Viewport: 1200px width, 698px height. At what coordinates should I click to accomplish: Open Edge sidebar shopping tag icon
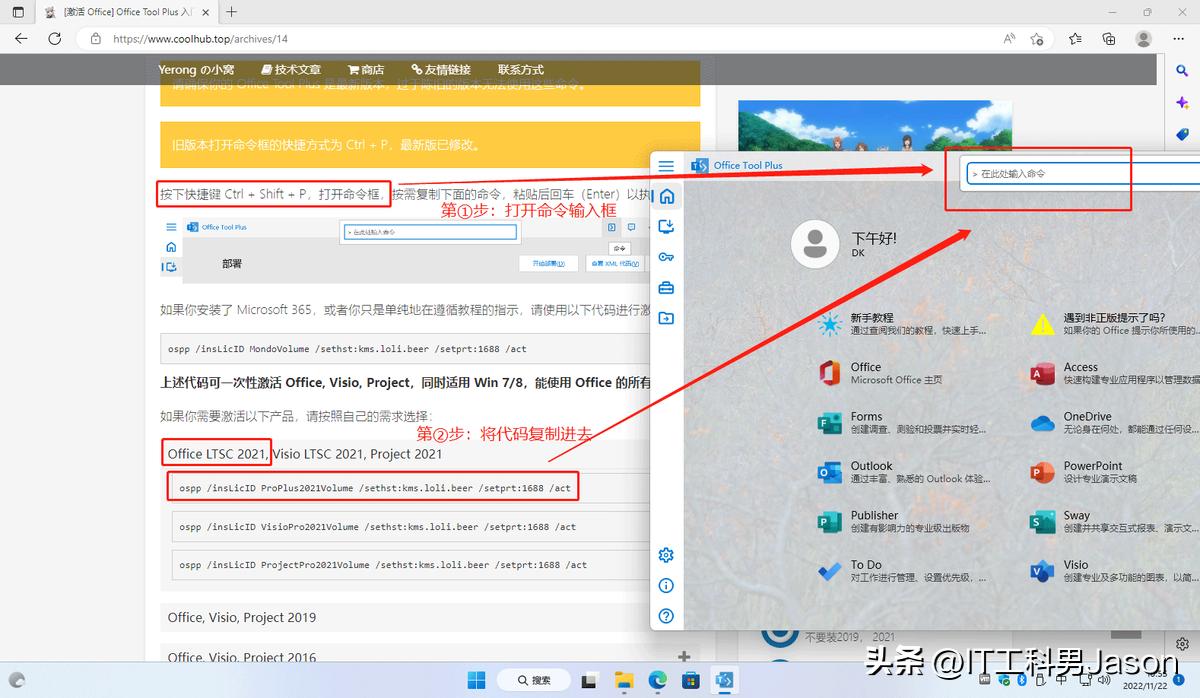click(x=1182, y=134)
